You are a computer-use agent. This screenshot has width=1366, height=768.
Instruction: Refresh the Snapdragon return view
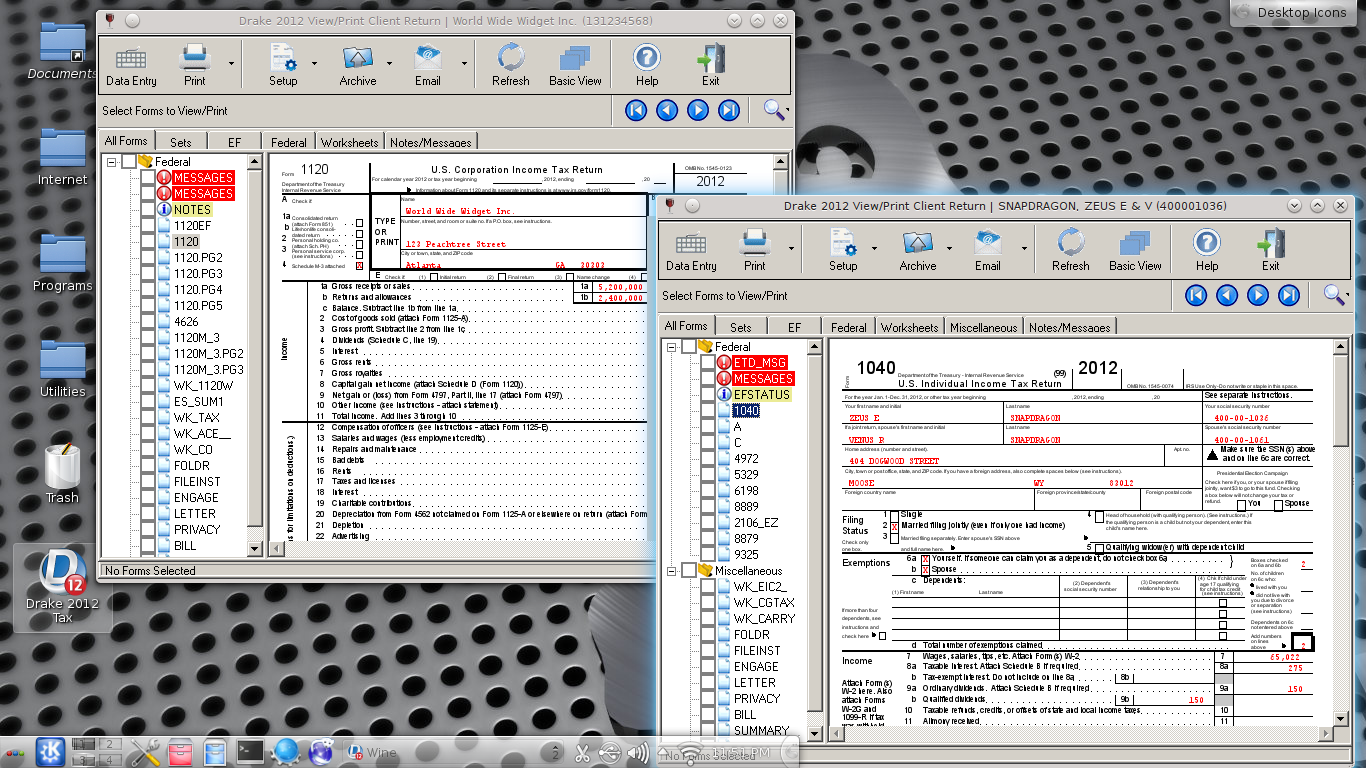tap(1070, 250)
